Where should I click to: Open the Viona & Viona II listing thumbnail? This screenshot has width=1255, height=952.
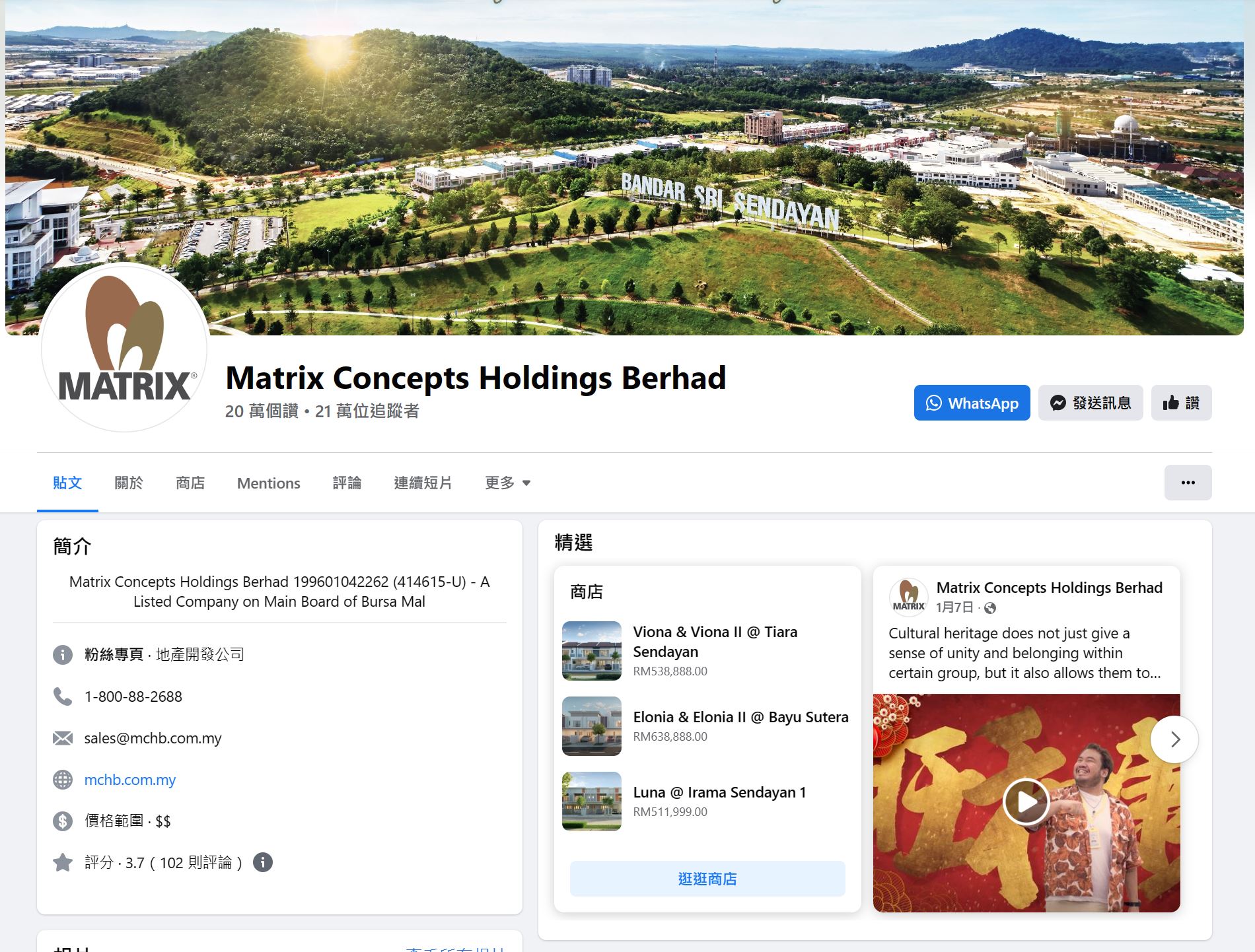tap(592, 650)
